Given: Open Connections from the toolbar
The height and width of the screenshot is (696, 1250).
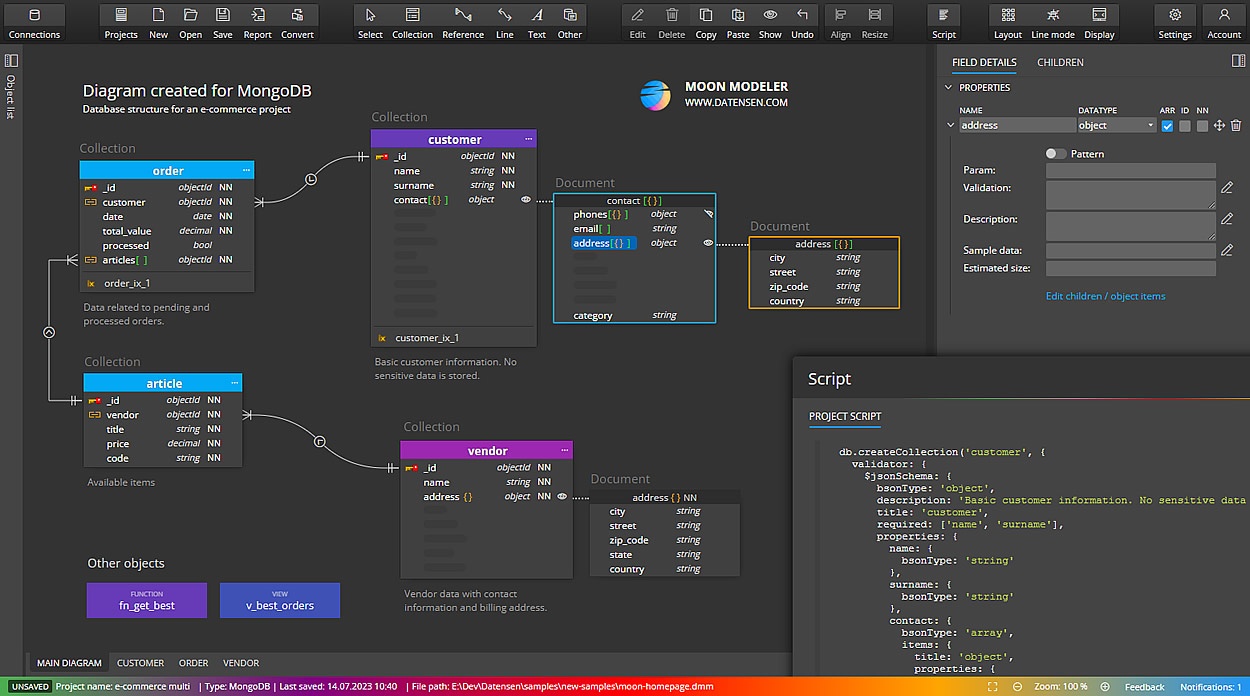Looking at the screenshot, I should (34, 22).
